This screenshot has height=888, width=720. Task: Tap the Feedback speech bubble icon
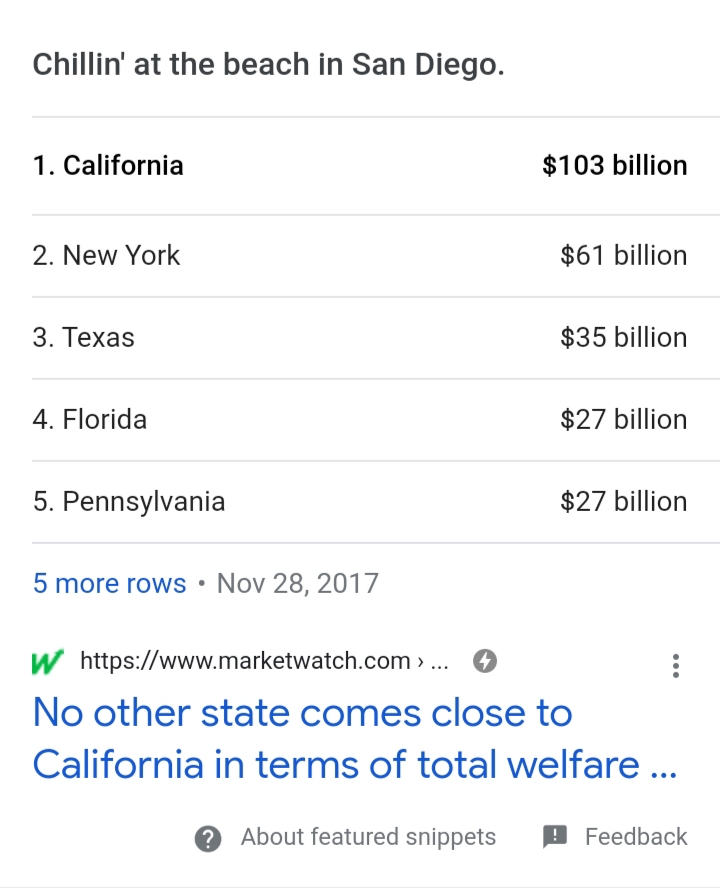[x=555, y=837]
